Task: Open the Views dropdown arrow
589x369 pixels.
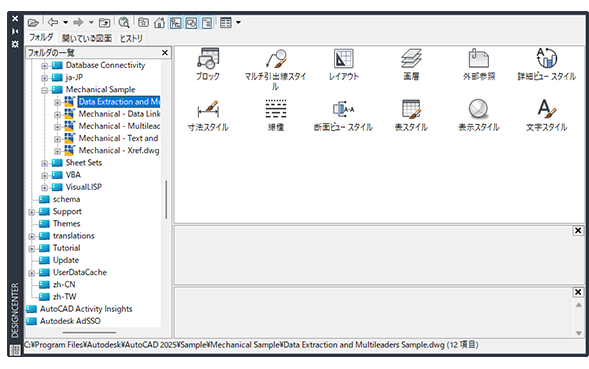Action: pyautogui.click(x=238, y=23)
